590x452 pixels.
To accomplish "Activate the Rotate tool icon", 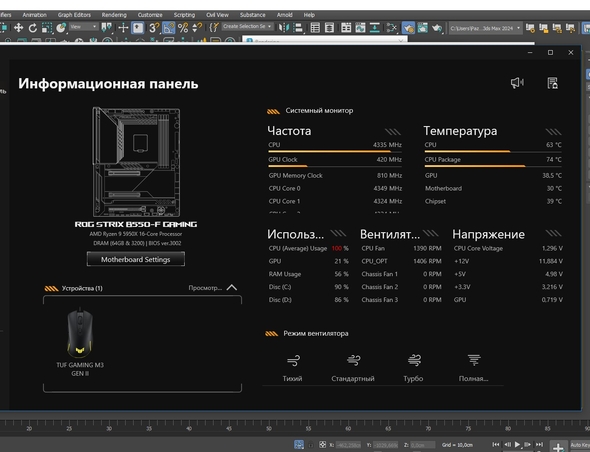I will 33,27.
